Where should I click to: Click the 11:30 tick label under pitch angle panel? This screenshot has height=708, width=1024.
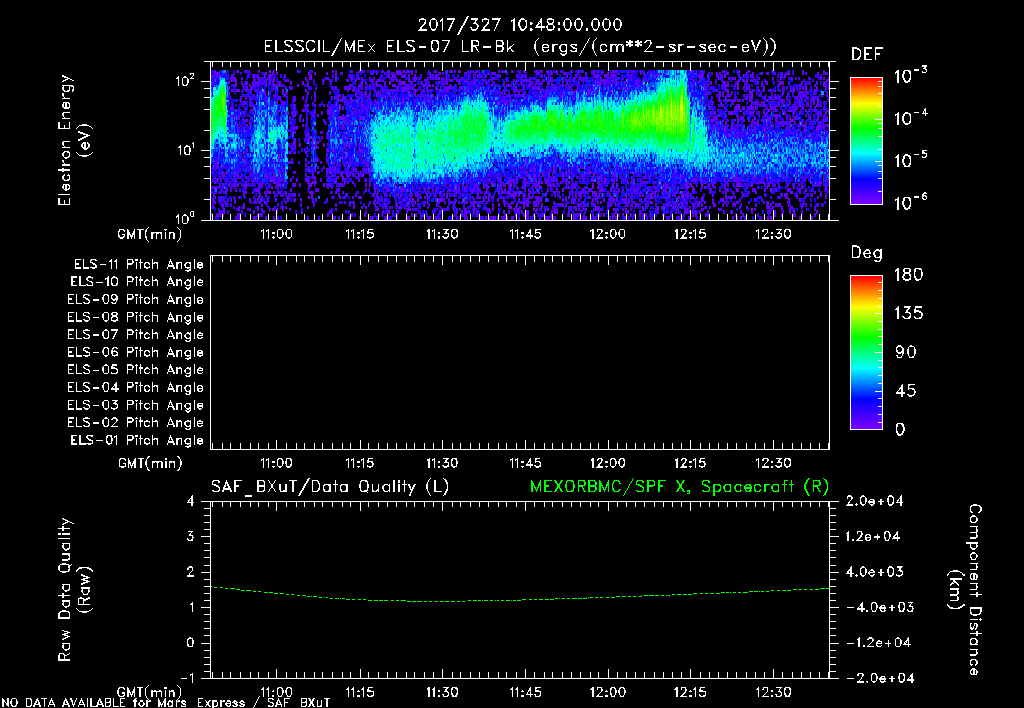442,463
